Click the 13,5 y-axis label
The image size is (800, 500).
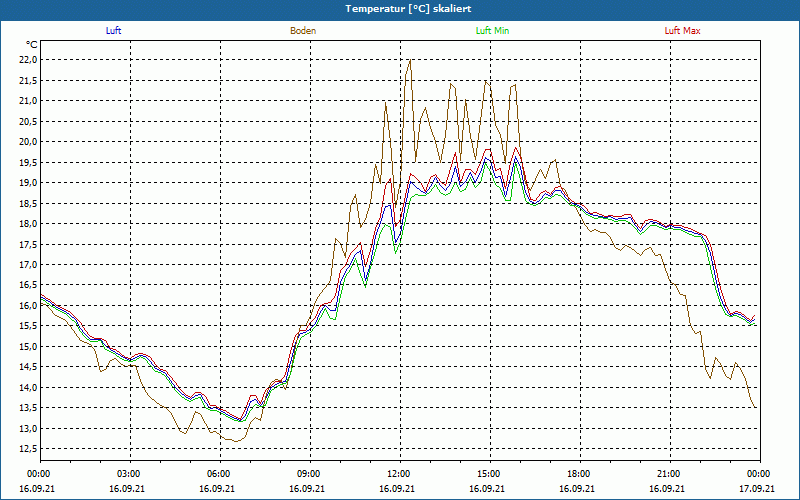point(30,408)
